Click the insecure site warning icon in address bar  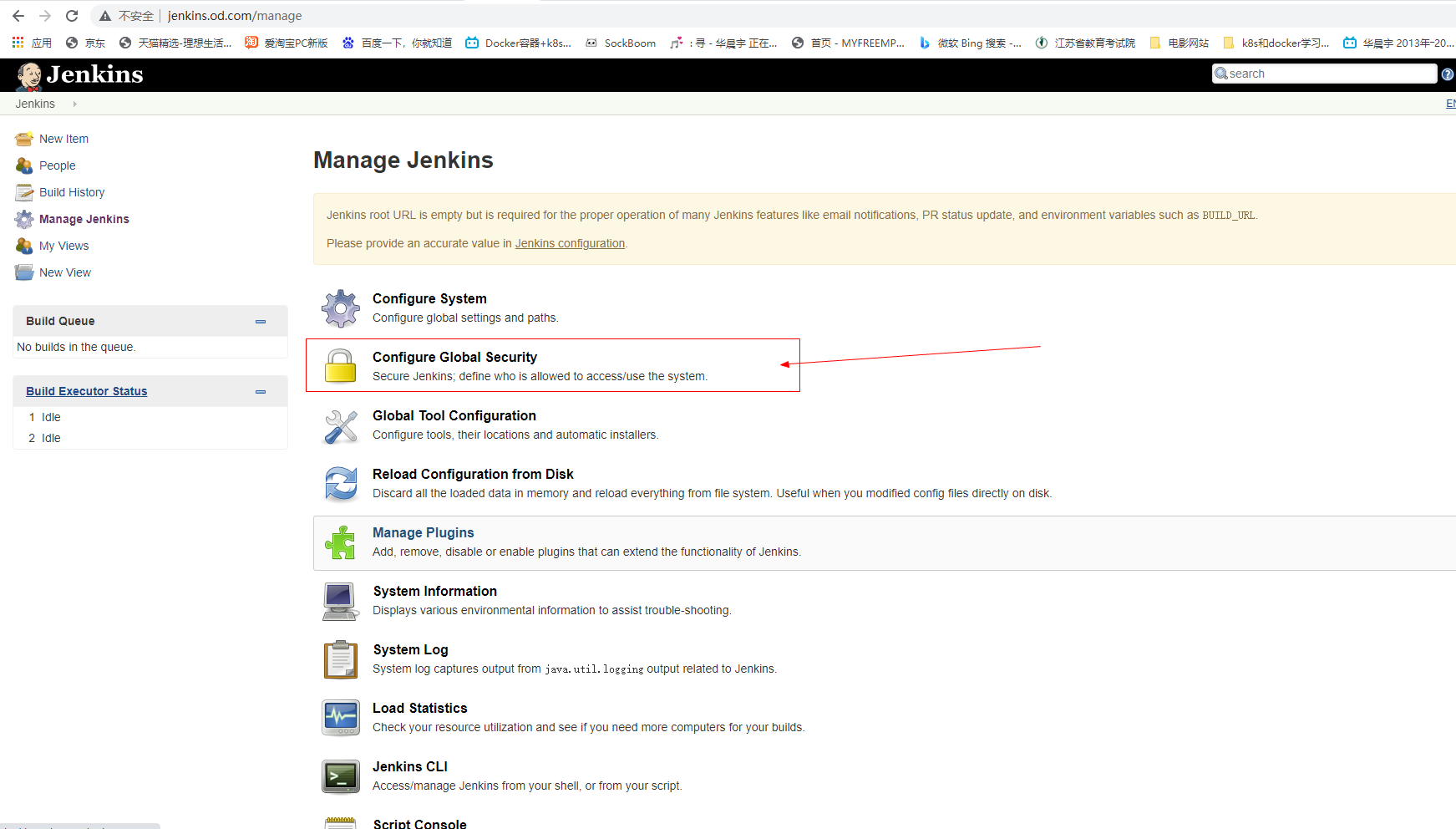click(x=105, y=16)
